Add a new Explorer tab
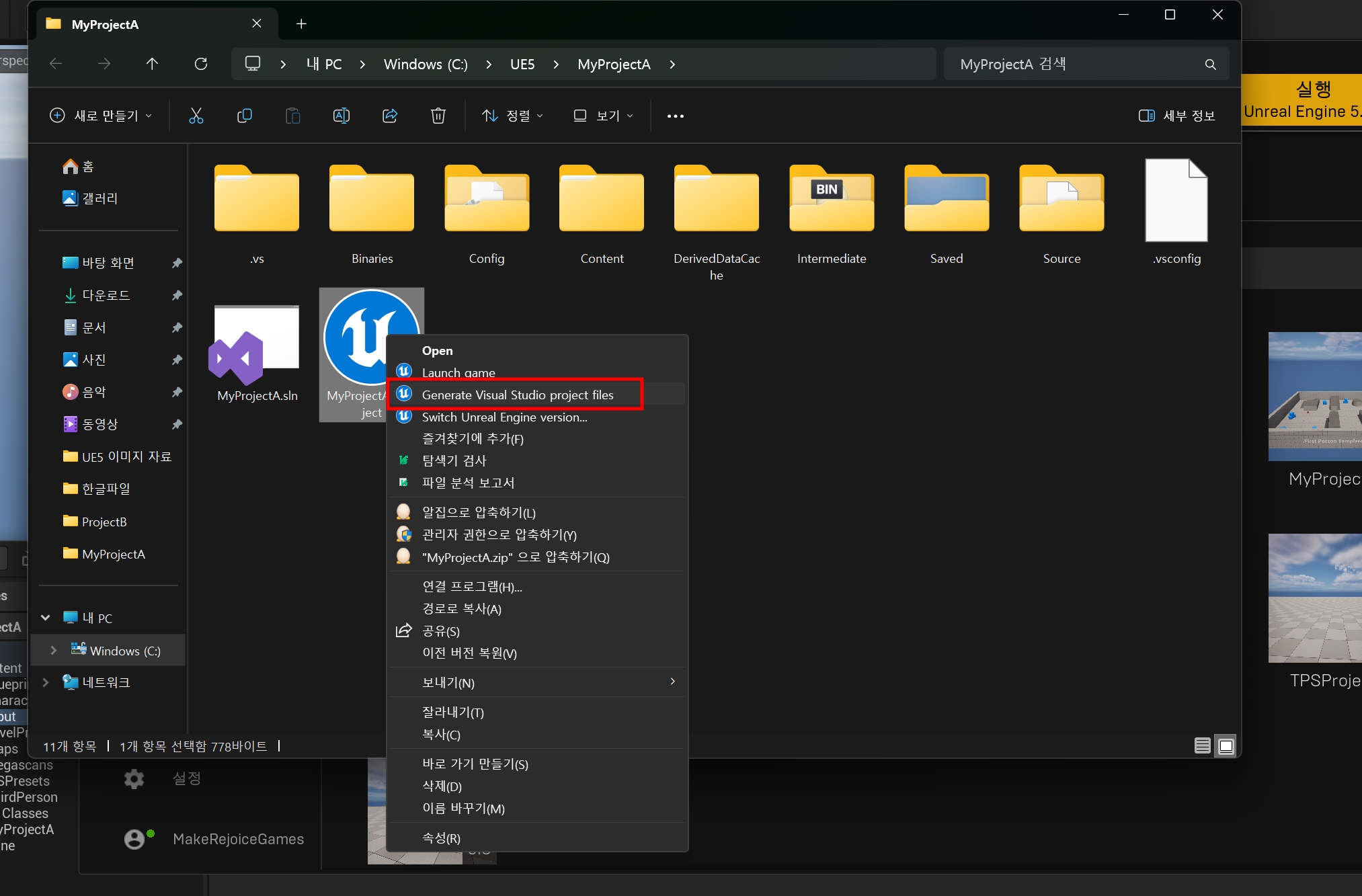Screen dimensions: 1362x896 301,24
